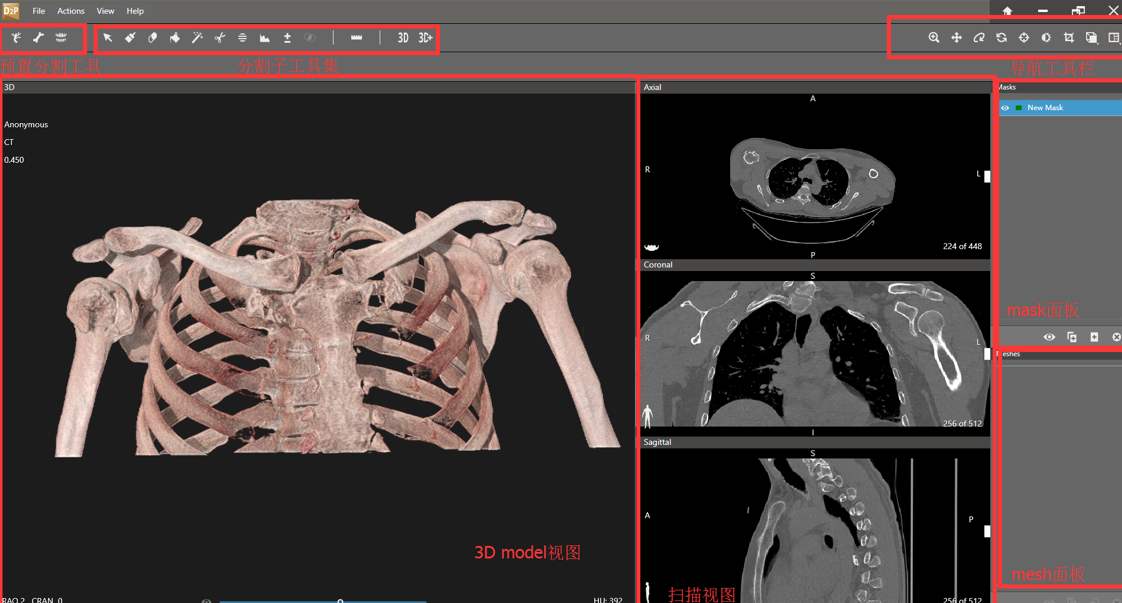Click the plus-minus grow shrink tool
Viewport: 1122px width, 603px height.
pyautogui.click(x=287, y=38)
